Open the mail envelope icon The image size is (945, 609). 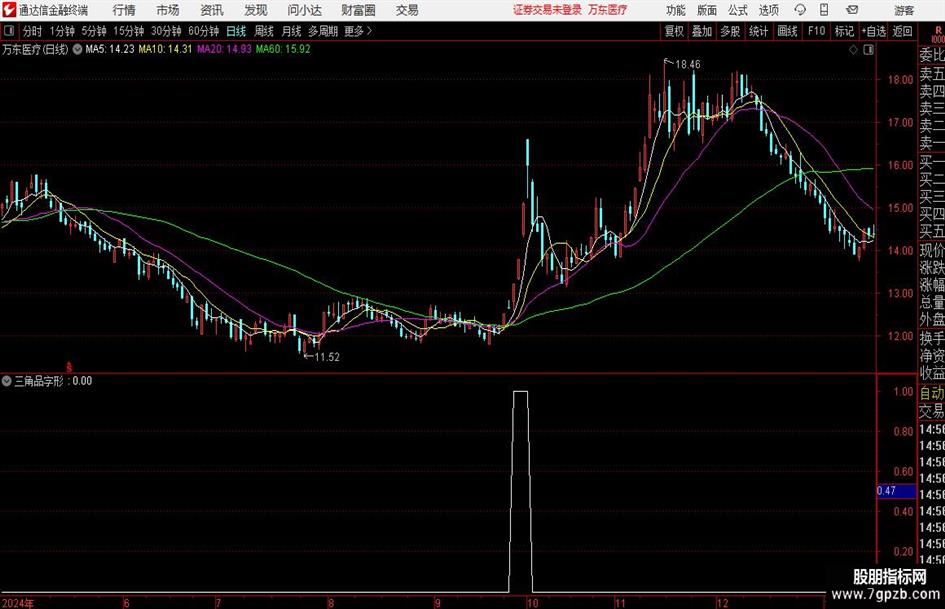pyautogui.click(x=852, y=10)
